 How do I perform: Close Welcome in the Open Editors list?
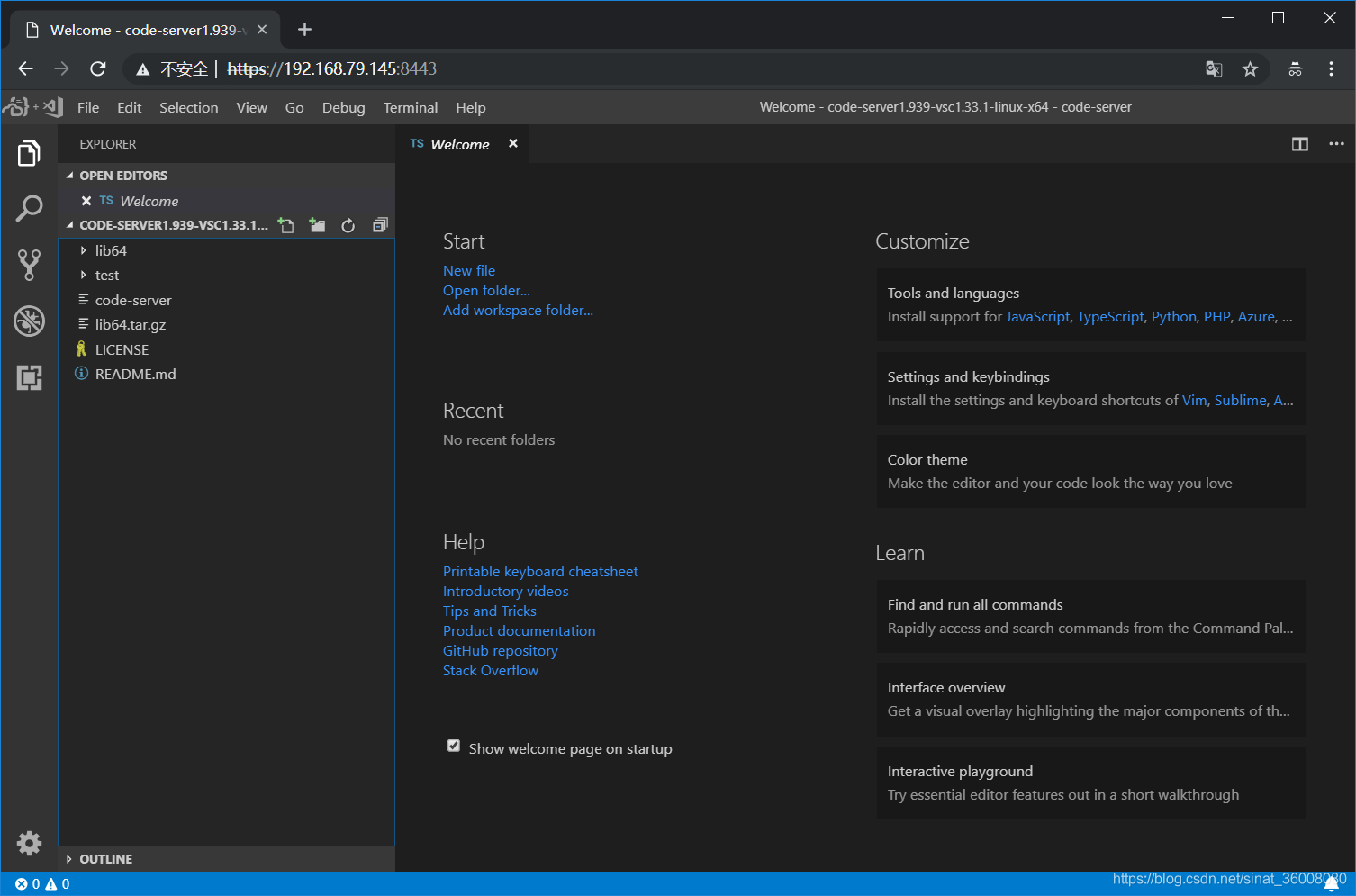click(x=86, y=201)
